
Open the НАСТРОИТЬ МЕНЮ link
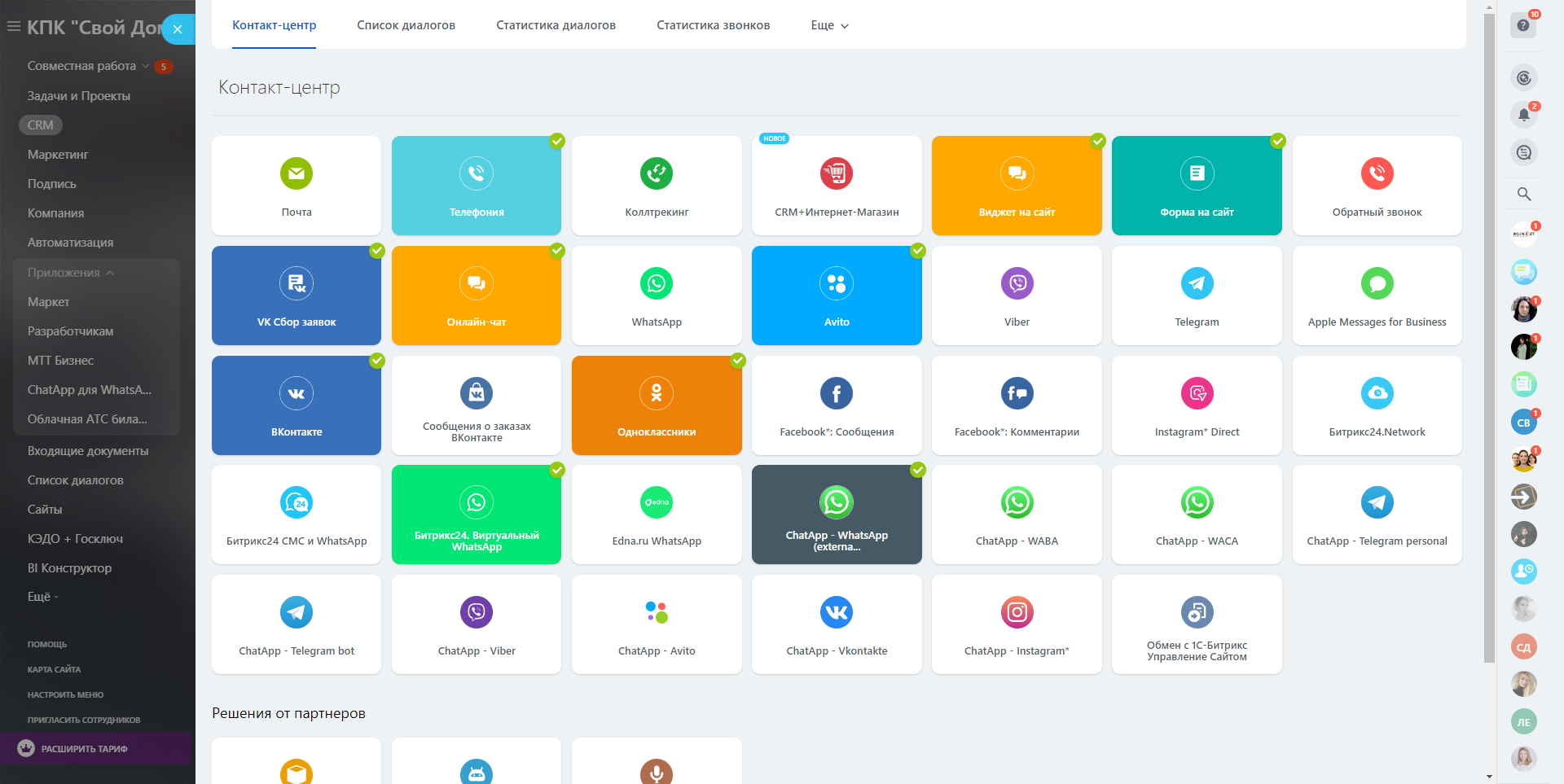click(x=65, y=695)
